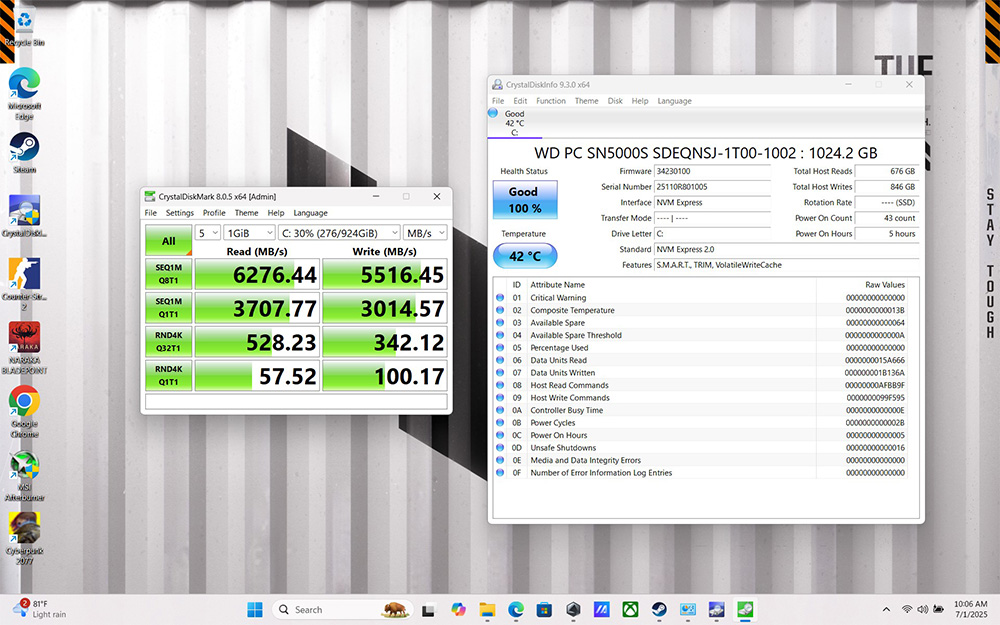Screen dimensions: 1000x625
Task: Open File Explorer from the taskbar
Action: [487, 610]
